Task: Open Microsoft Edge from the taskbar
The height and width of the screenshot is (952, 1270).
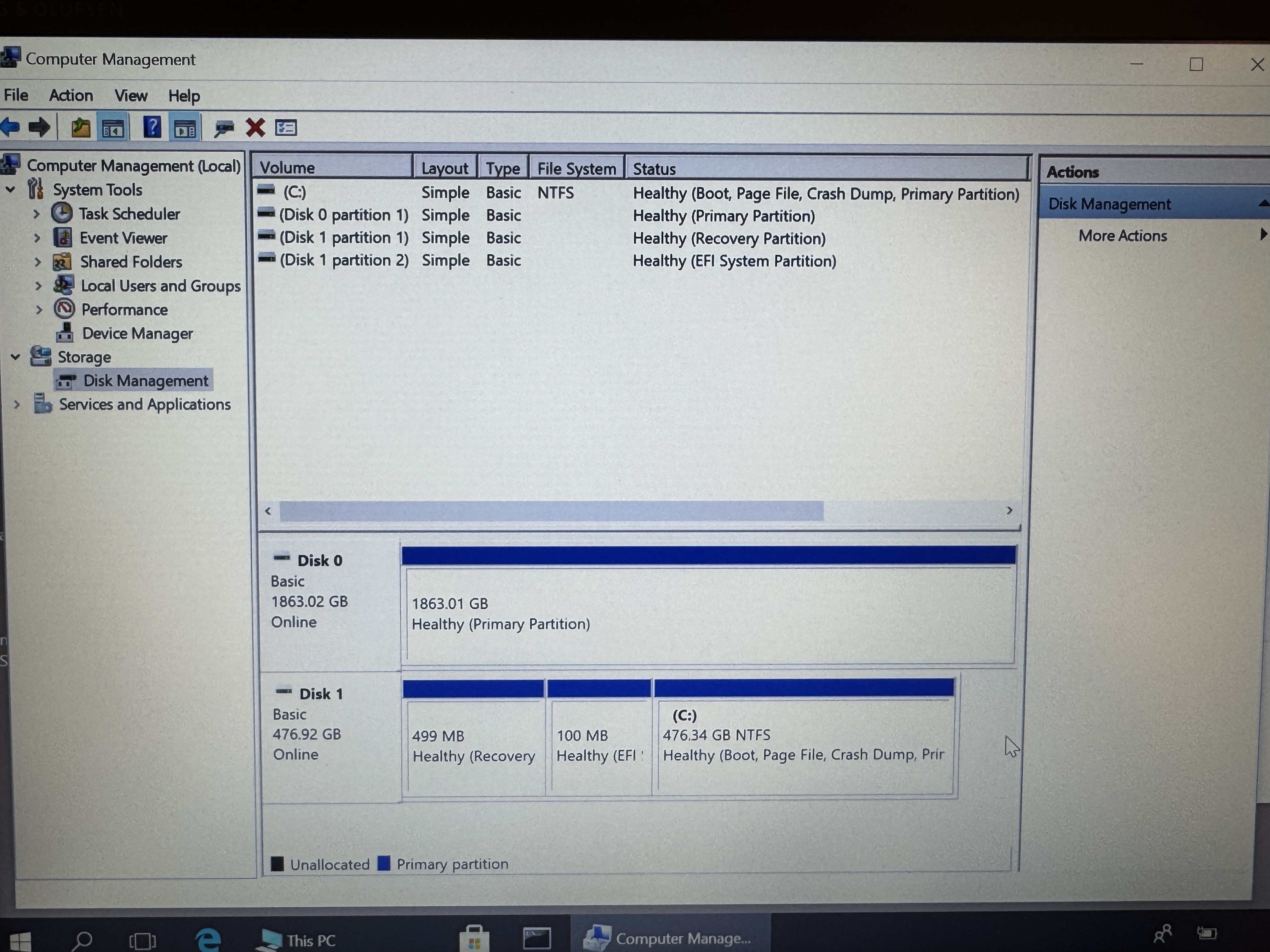Action: 208,939
